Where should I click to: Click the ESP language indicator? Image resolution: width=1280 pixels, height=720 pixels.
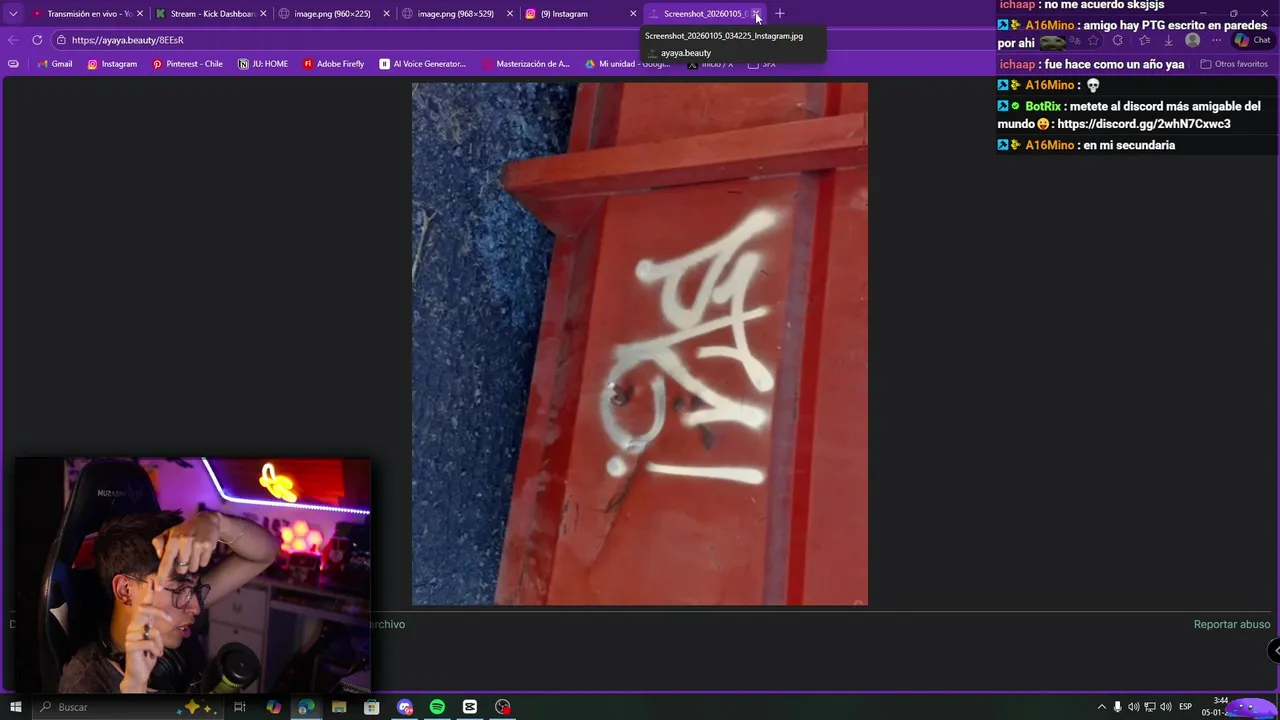click(x=1186, y=707)
